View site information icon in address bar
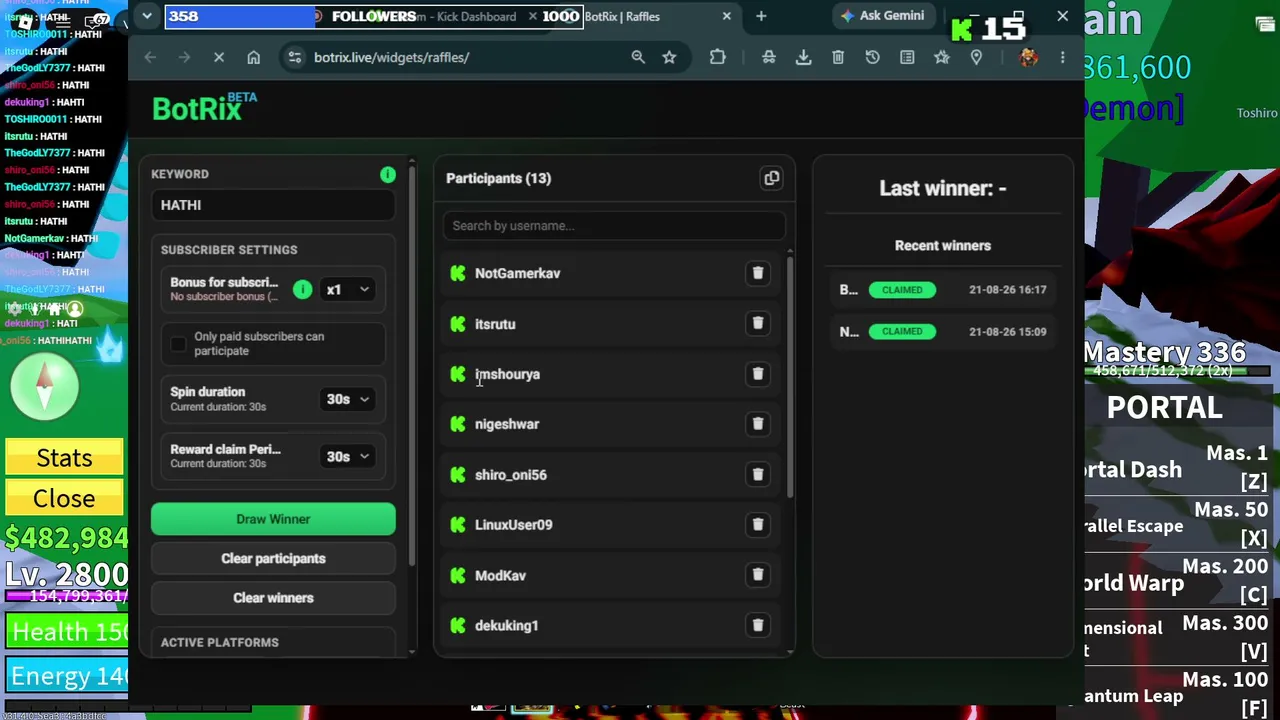This screenshot has height=720, width=1280. coord(294,57)
